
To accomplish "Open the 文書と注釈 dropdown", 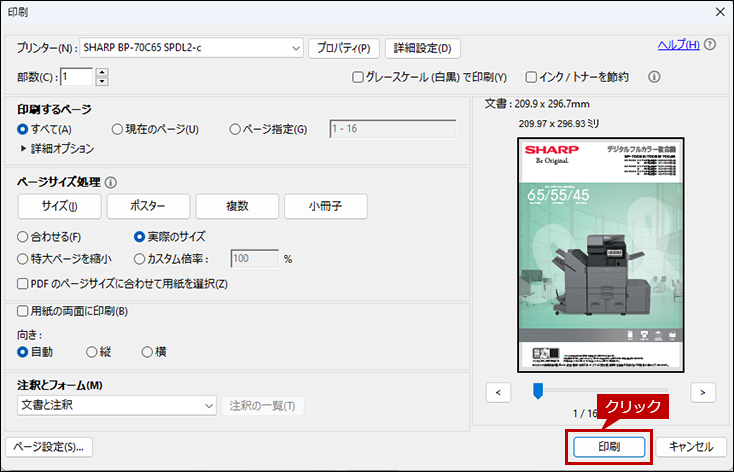I will 117,406.
